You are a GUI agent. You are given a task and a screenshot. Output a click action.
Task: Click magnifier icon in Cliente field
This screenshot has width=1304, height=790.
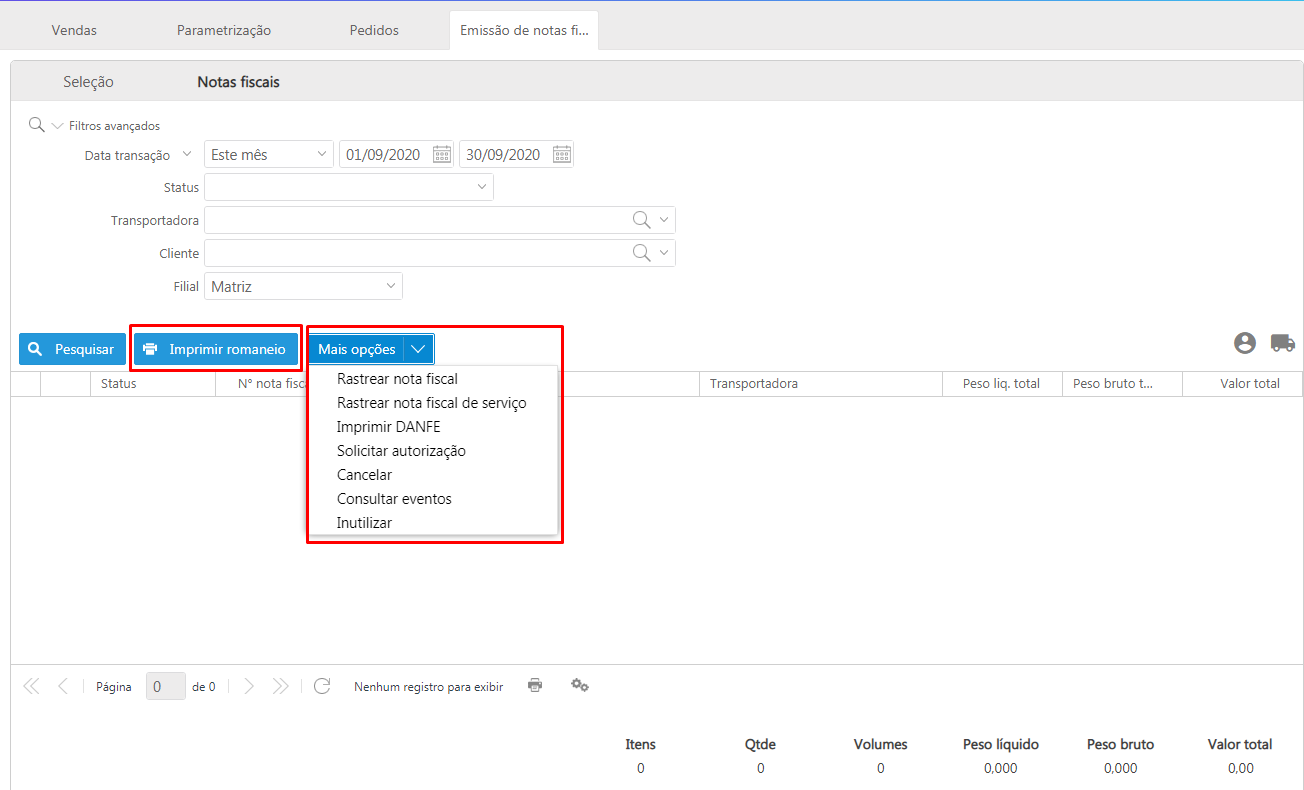click(x=642, y=253)
